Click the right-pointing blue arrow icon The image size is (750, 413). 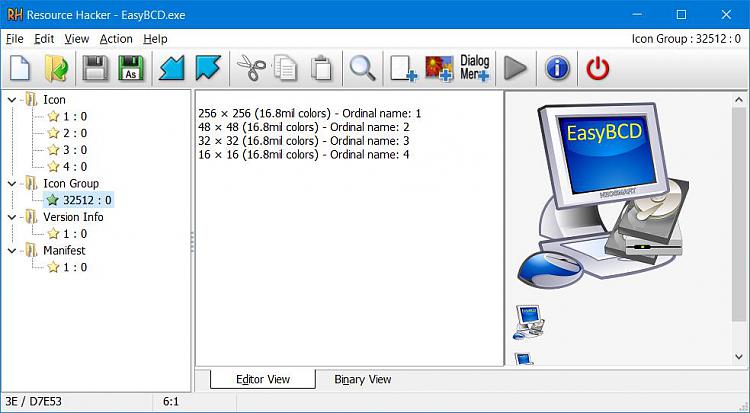(x=208, y=68)
